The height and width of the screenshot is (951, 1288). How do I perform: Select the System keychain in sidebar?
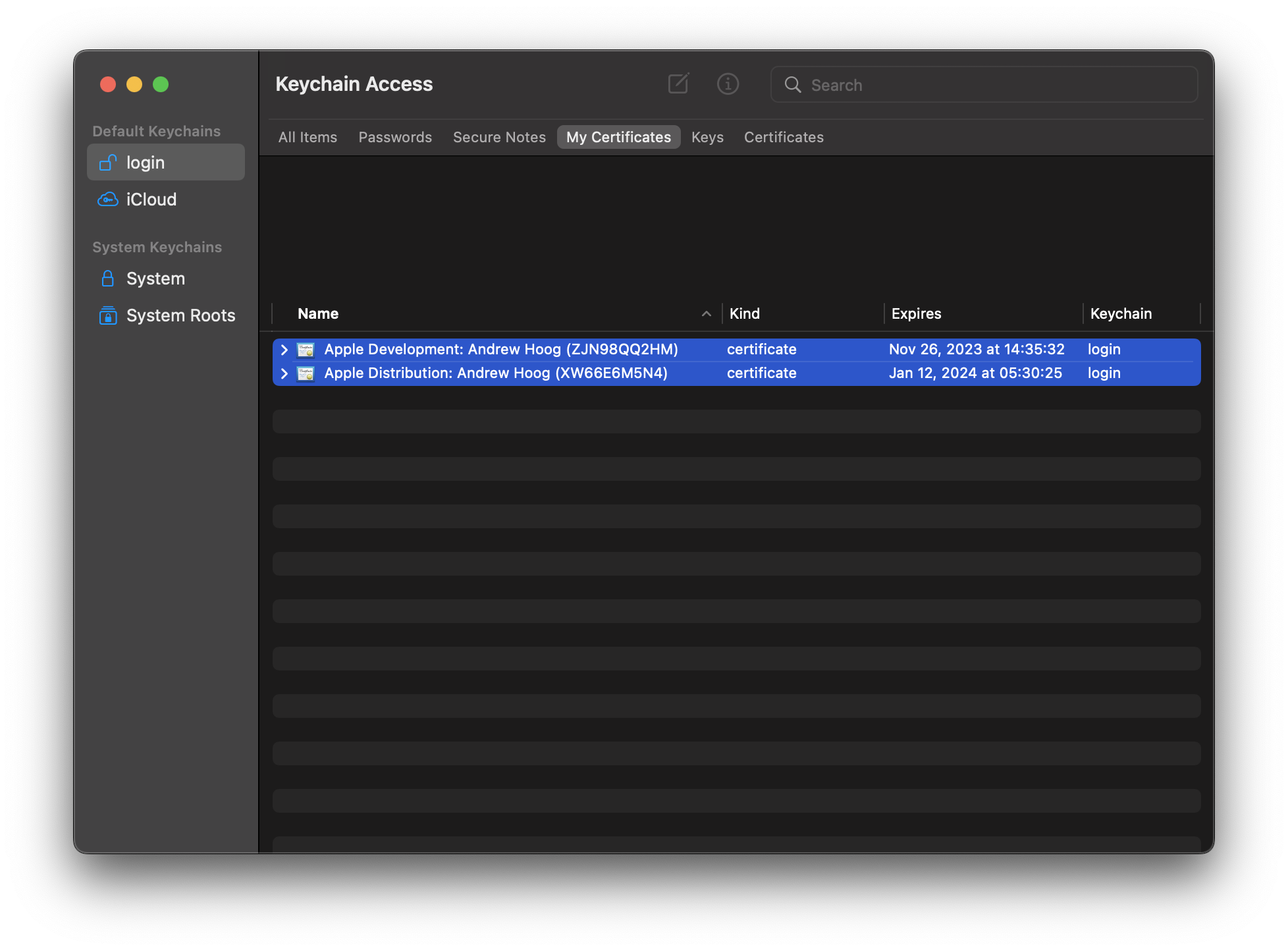tap(166, 279)
